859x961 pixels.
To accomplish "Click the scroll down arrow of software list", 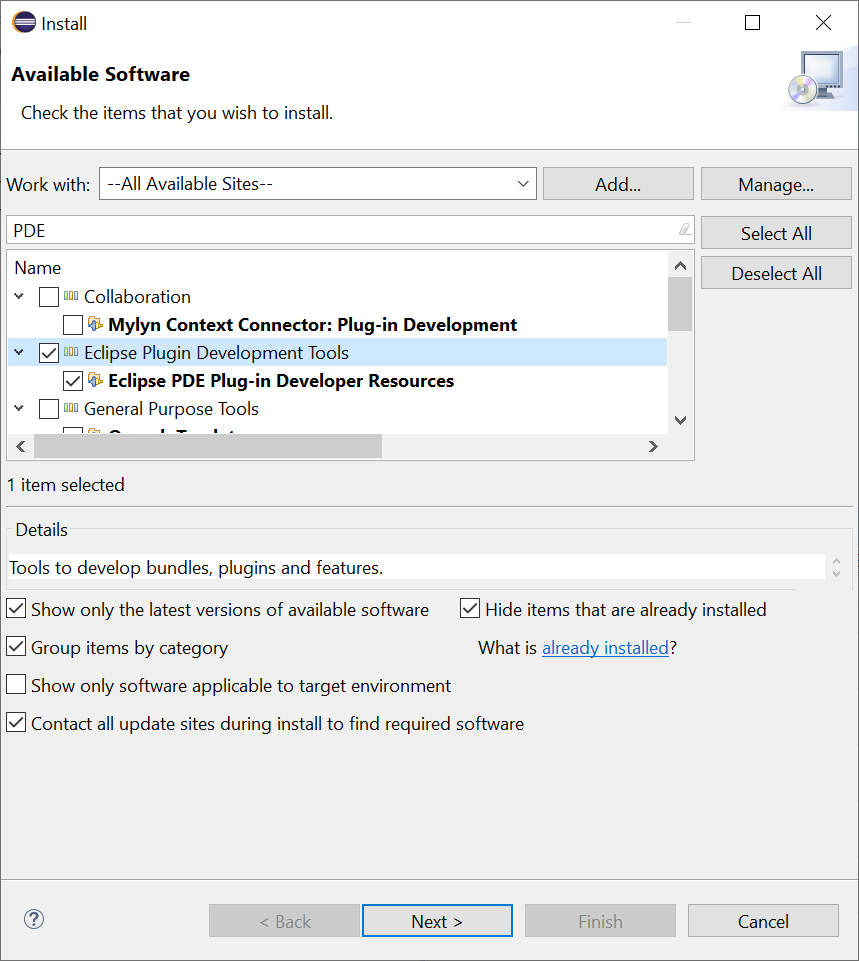I will pyautogui.click(x=680, y=420).
